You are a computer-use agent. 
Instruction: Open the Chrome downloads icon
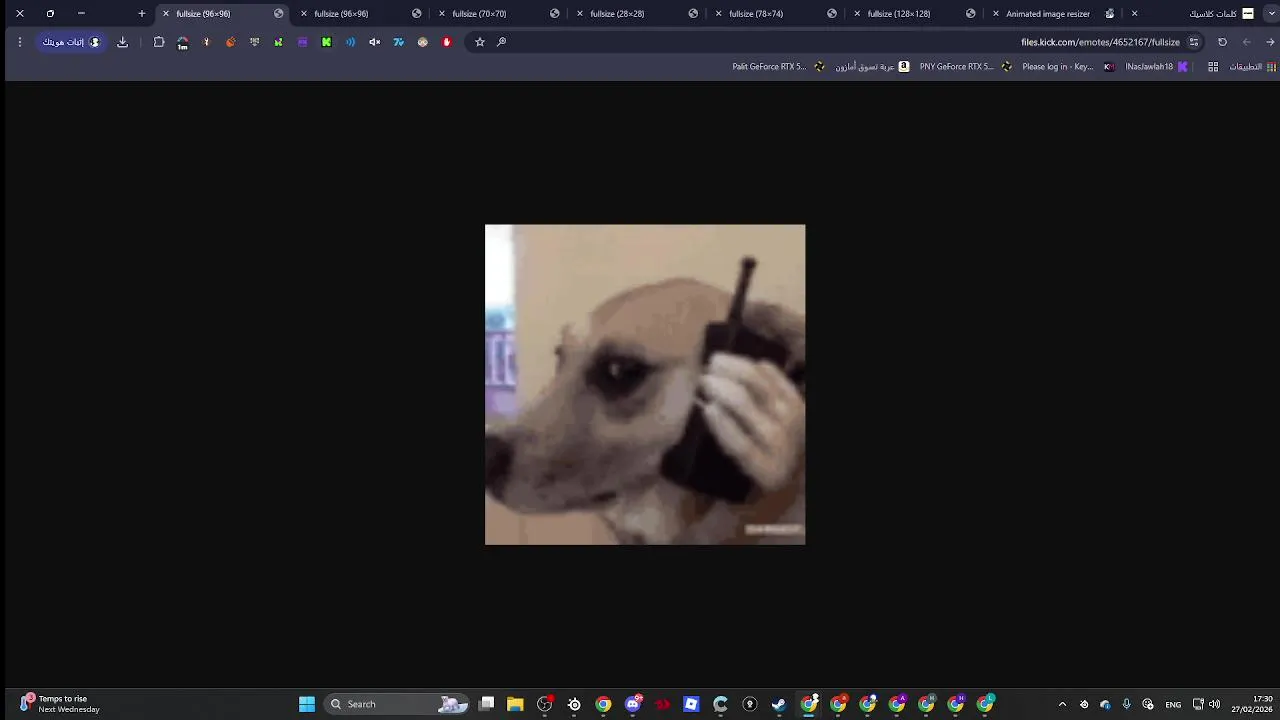pos(122,42)
